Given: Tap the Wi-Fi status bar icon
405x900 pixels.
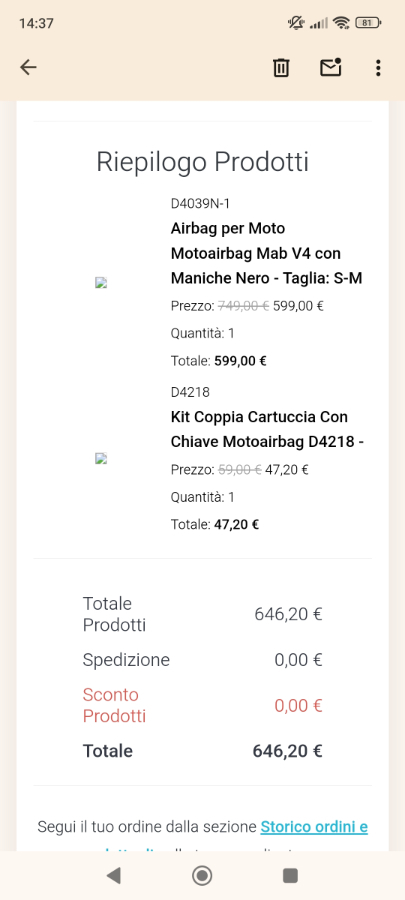Looking at the screenshot, I should 341,23.
